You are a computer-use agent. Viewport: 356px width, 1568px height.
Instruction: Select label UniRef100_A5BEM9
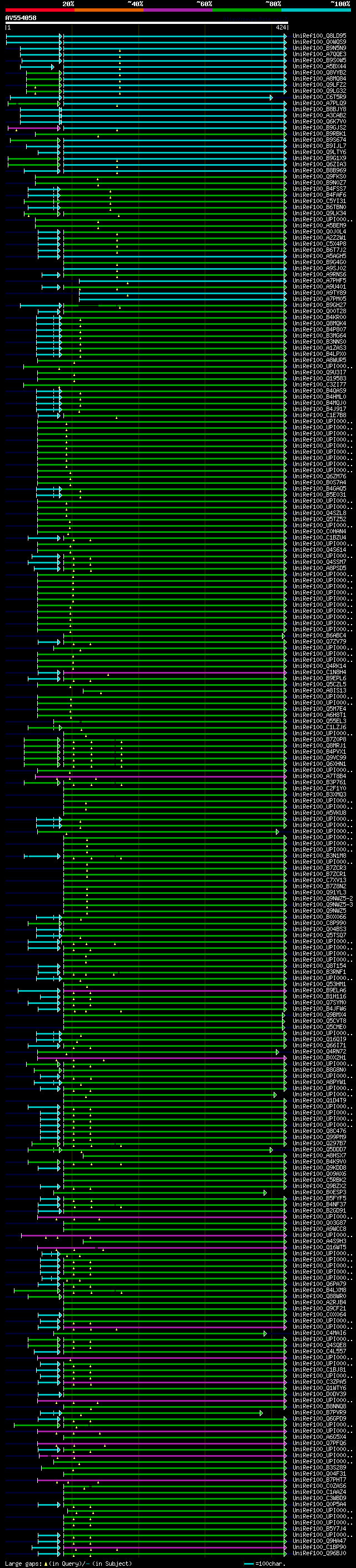click(x=319, y=226)
